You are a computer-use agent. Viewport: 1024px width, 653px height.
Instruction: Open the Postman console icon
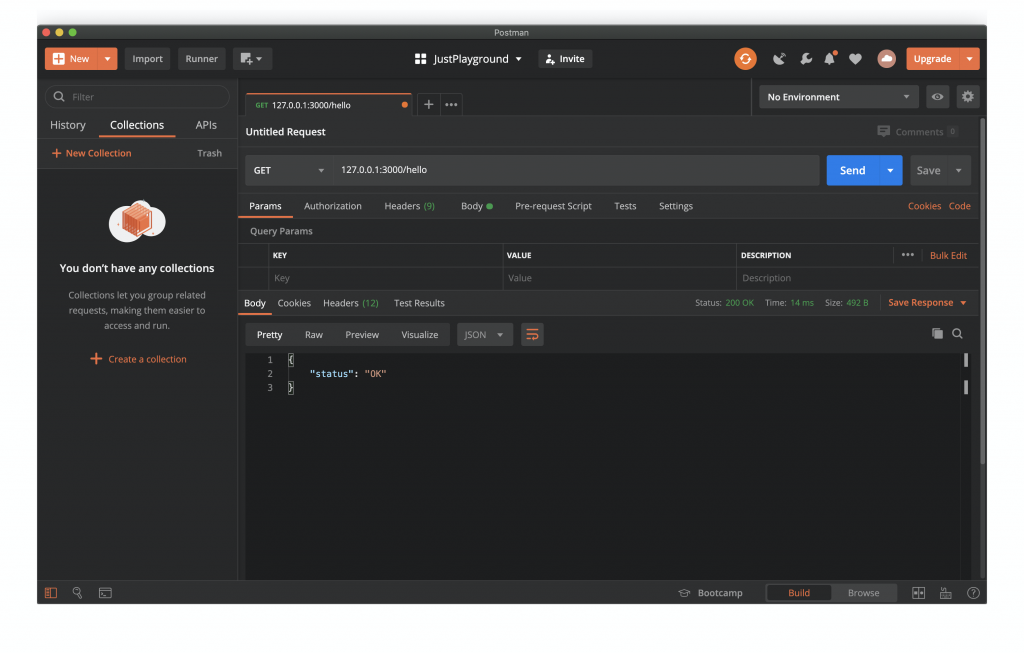105,593
